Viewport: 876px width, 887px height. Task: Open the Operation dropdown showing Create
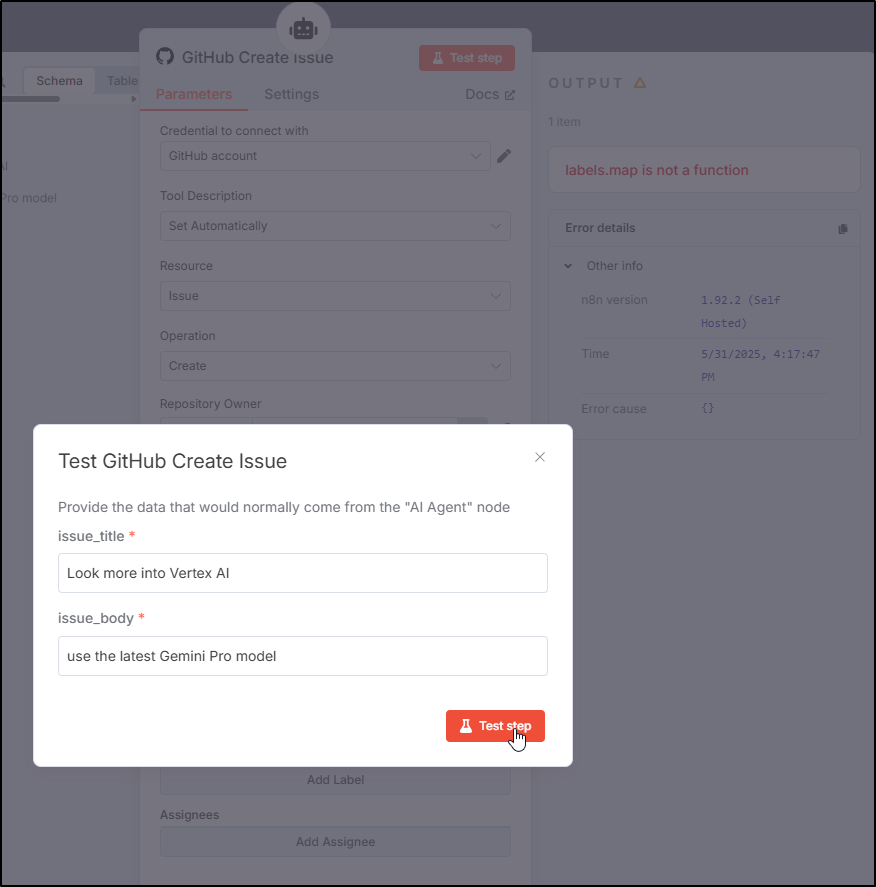click(x=335, y=366)
